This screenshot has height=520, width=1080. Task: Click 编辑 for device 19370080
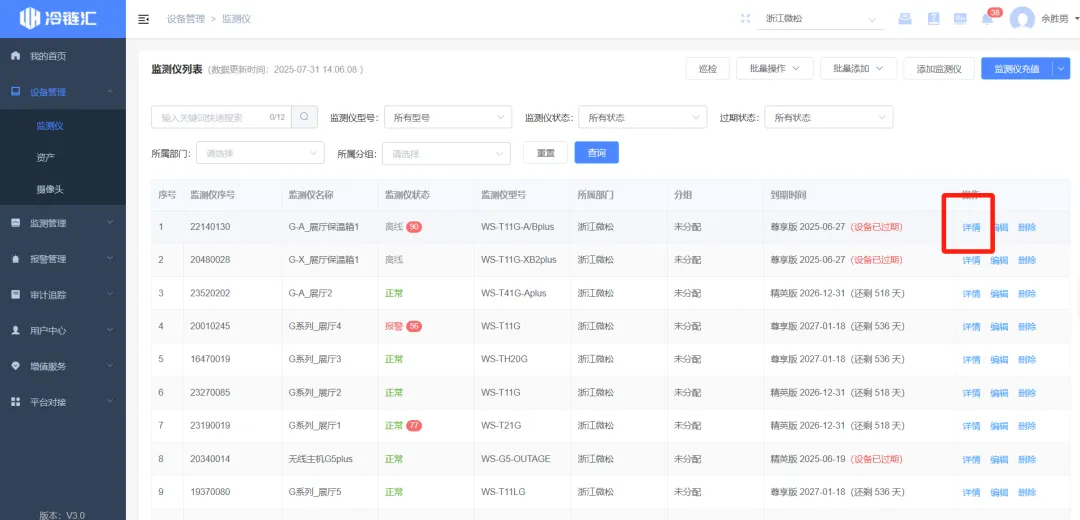pos(999,492)
